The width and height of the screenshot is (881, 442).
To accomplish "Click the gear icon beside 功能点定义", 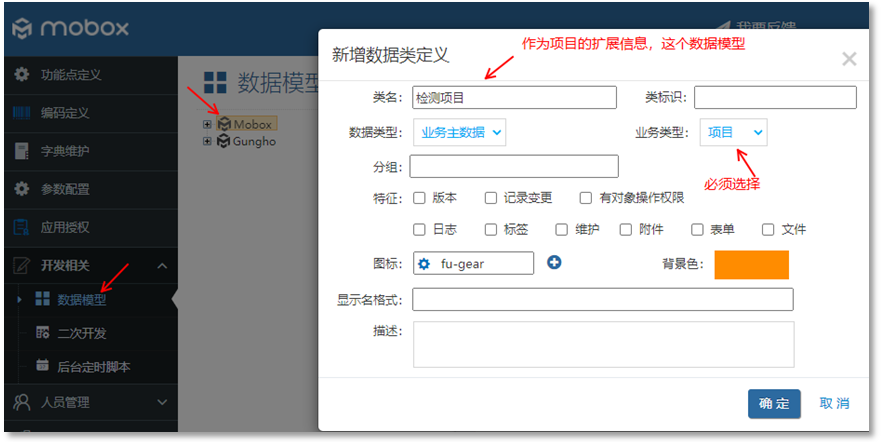I will point(21,75).
